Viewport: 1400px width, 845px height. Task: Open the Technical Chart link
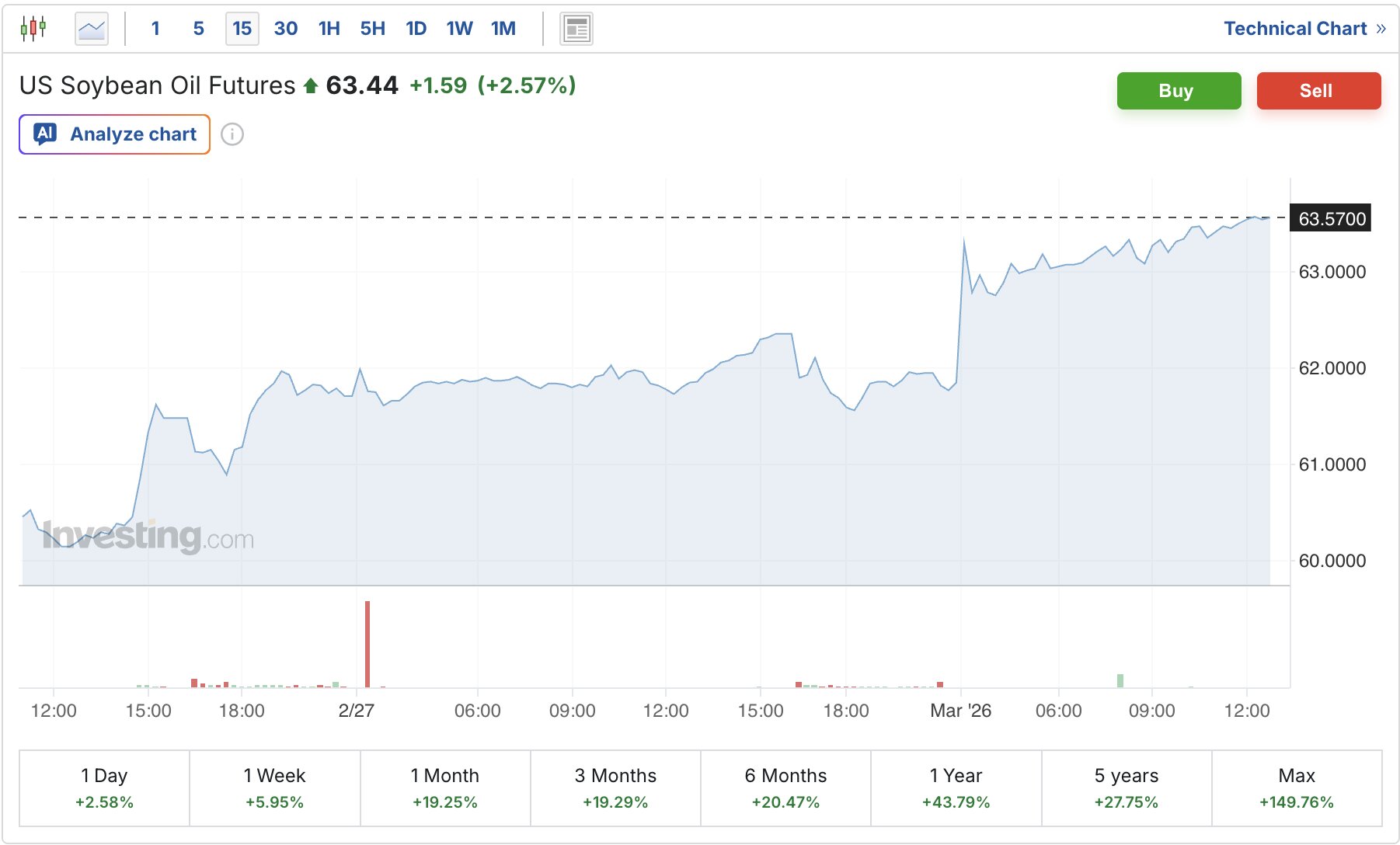click(x=1304, y=29)
